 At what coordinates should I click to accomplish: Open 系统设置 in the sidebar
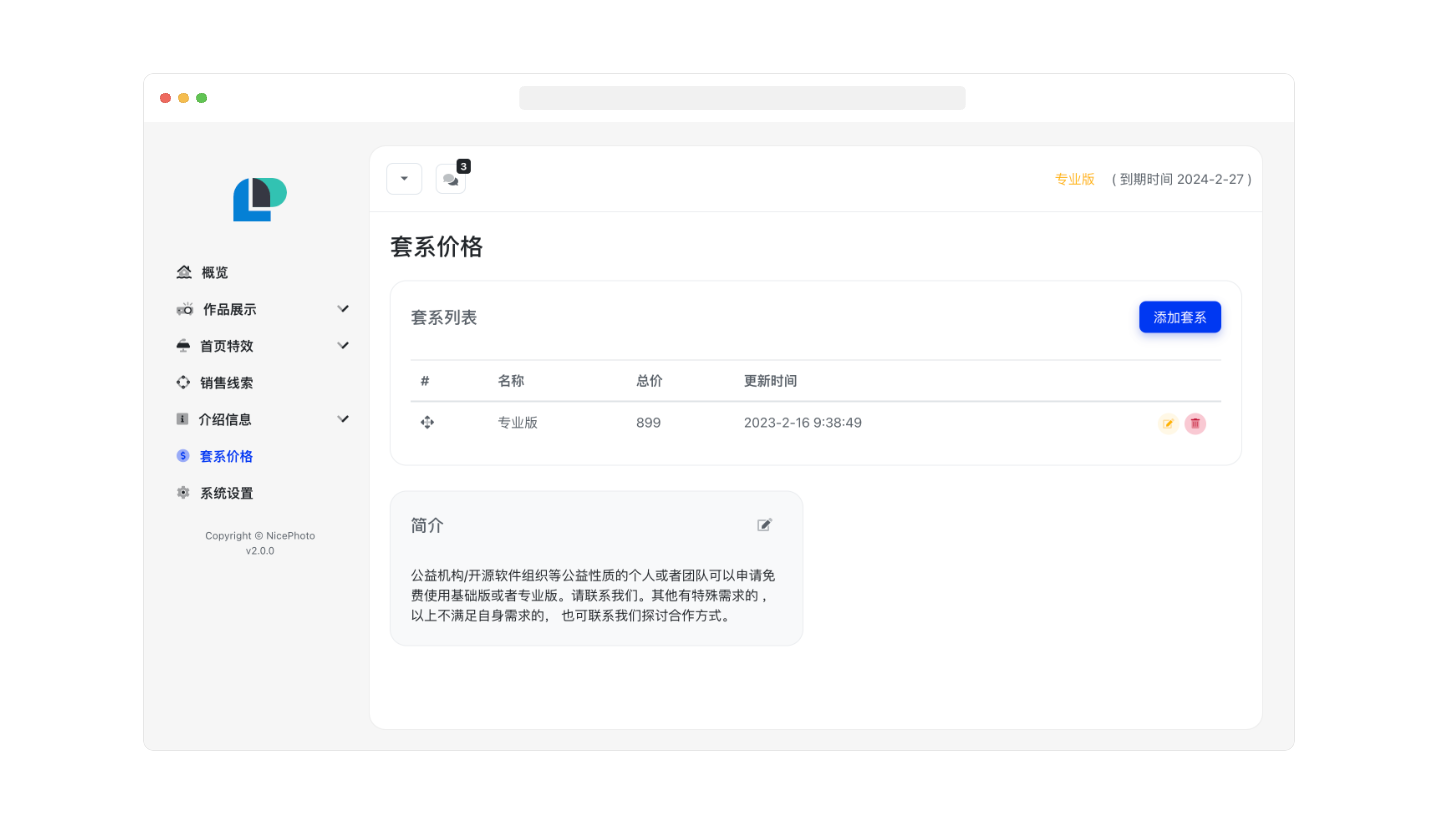tap(227, 492)
